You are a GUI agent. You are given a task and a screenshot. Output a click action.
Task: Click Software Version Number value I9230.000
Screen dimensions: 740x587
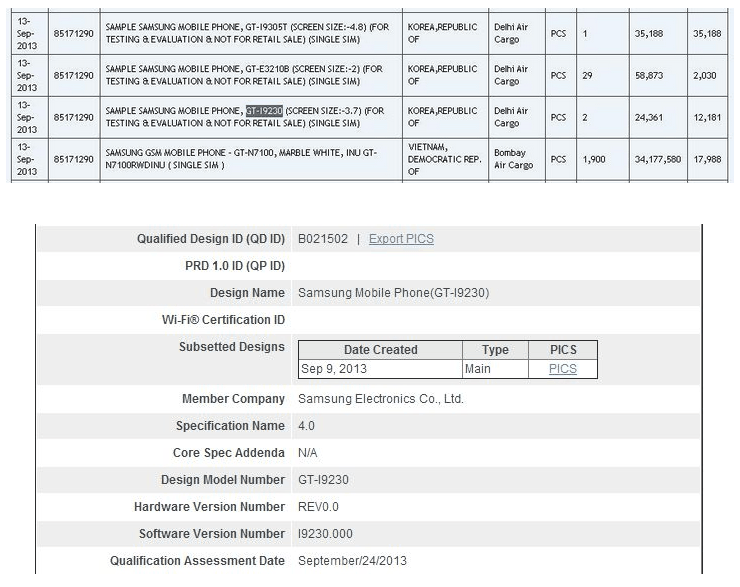[x=325, y=534]
